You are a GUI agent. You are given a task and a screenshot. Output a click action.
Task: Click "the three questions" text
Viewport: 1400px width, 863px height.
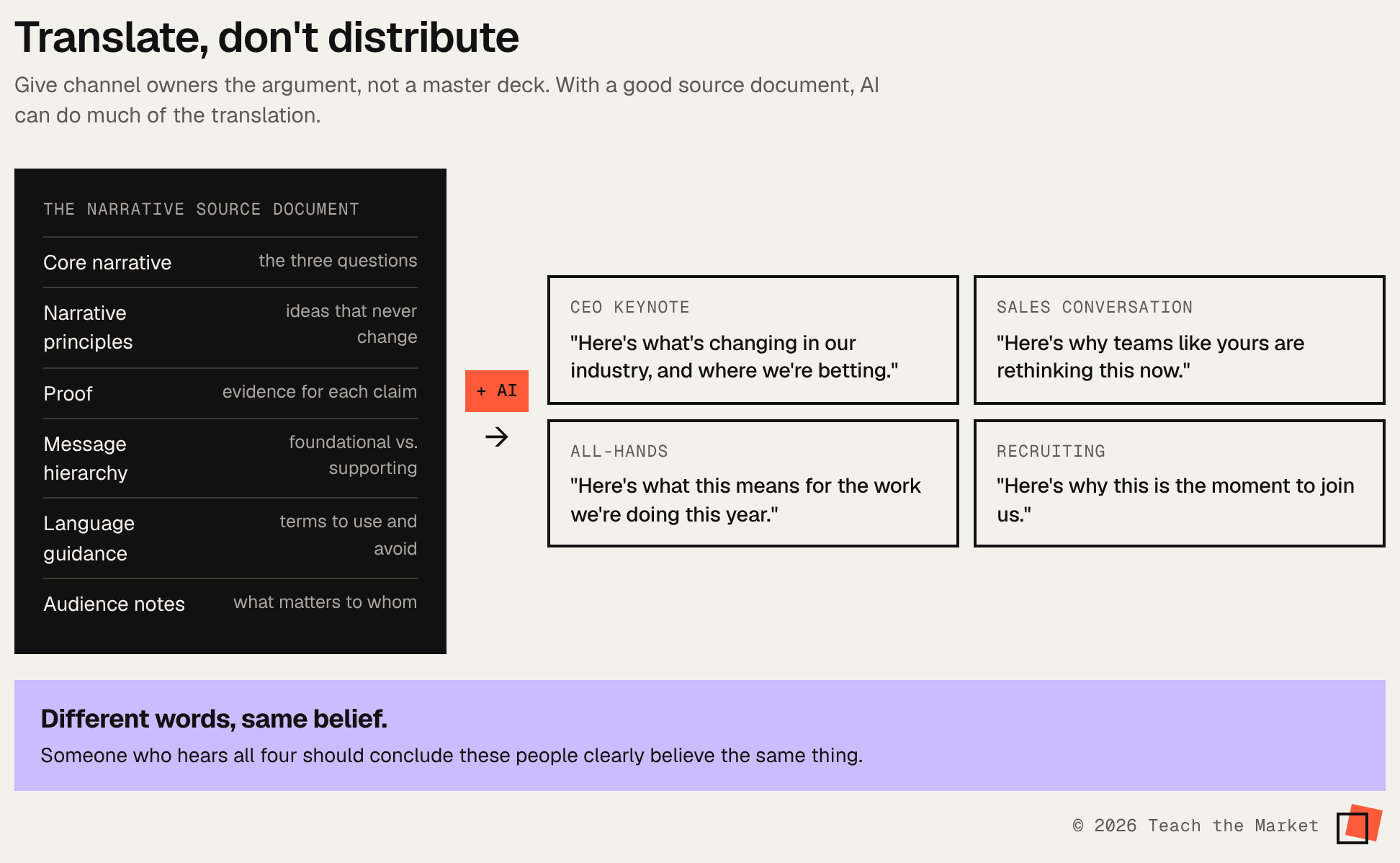[x=338, y=261]
